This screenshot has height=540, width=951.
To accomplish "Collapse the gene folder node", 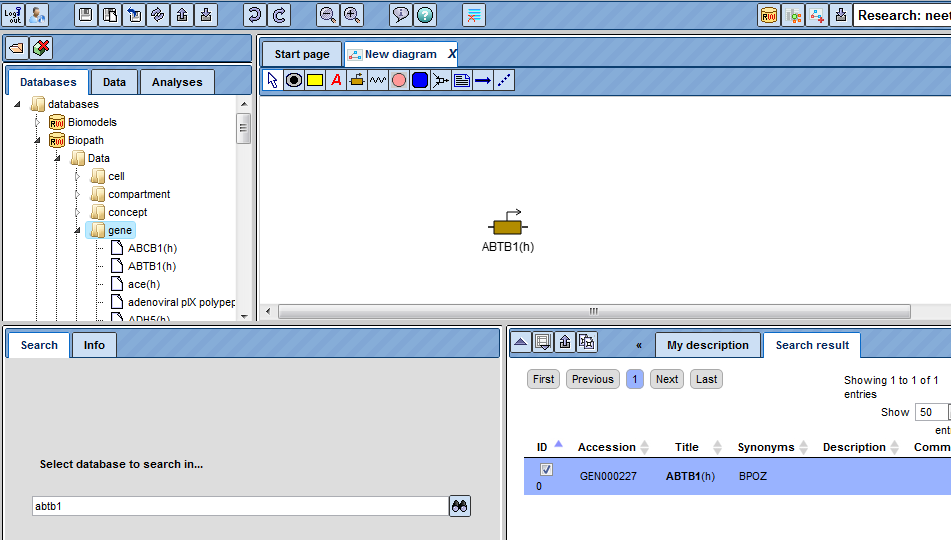I will (78, 231).
